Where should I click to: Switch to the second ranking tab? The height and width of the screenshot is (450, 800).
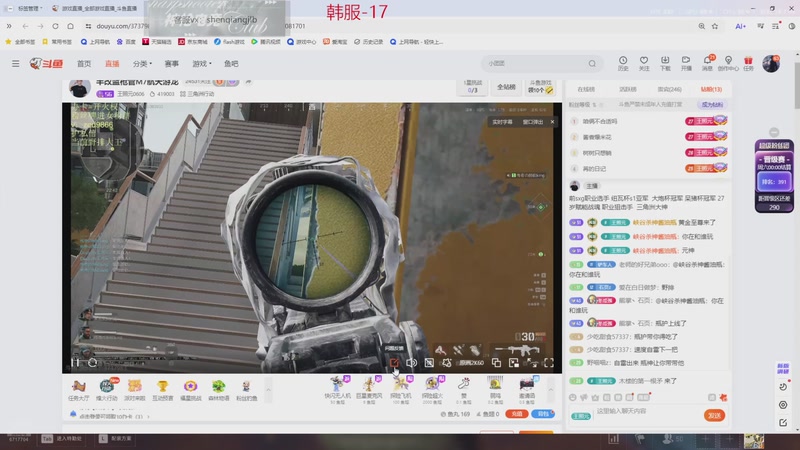pyautogui.click(x=628, y=89)
